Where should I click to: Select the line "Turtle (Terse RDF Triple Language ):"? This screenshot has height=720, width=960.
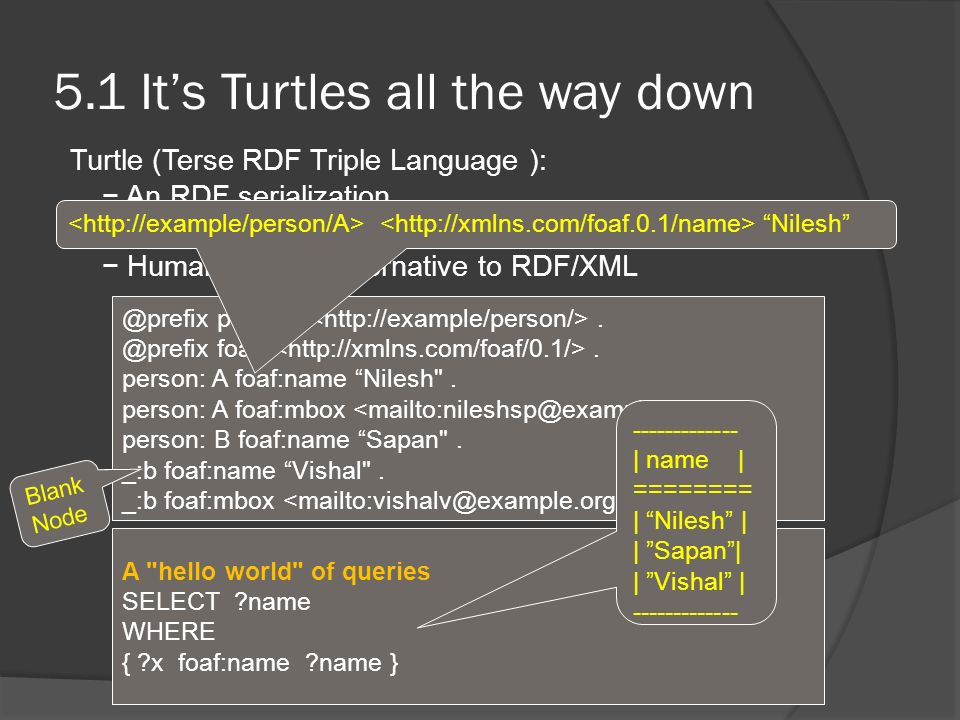tap(308, 161)
